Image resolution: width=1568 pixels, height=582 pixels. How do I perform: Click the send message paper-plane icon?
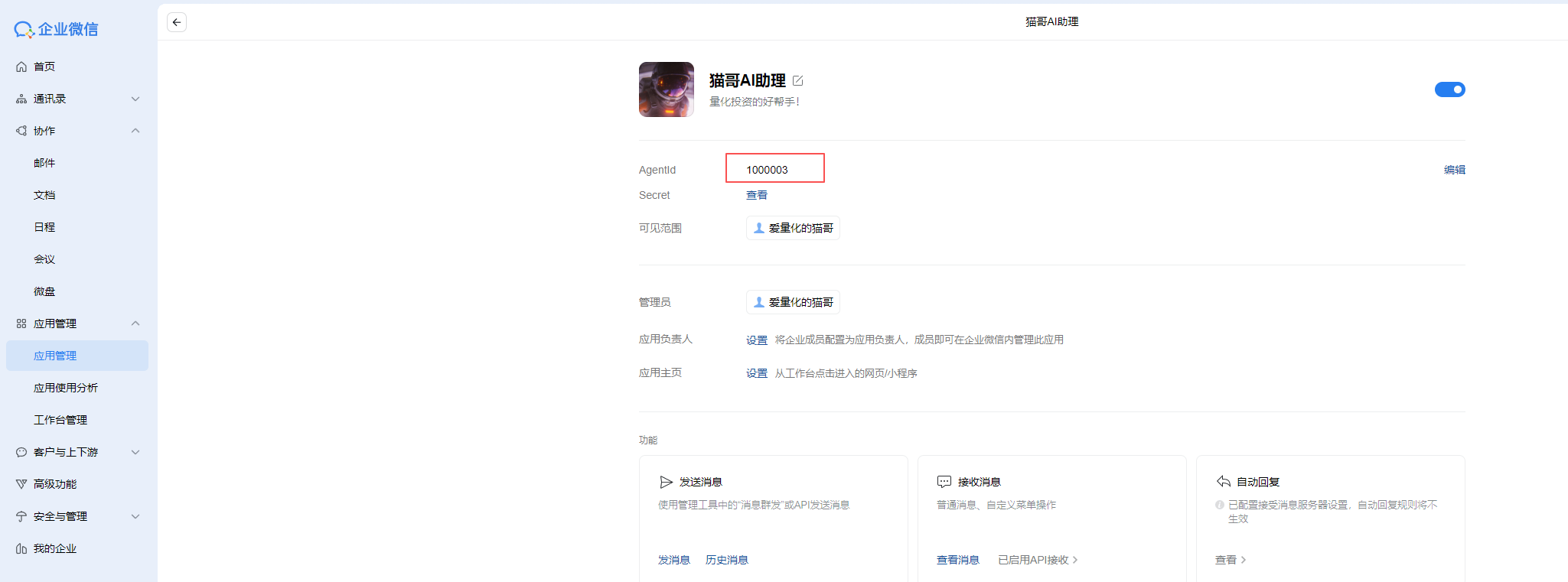(x=666, y=482)
